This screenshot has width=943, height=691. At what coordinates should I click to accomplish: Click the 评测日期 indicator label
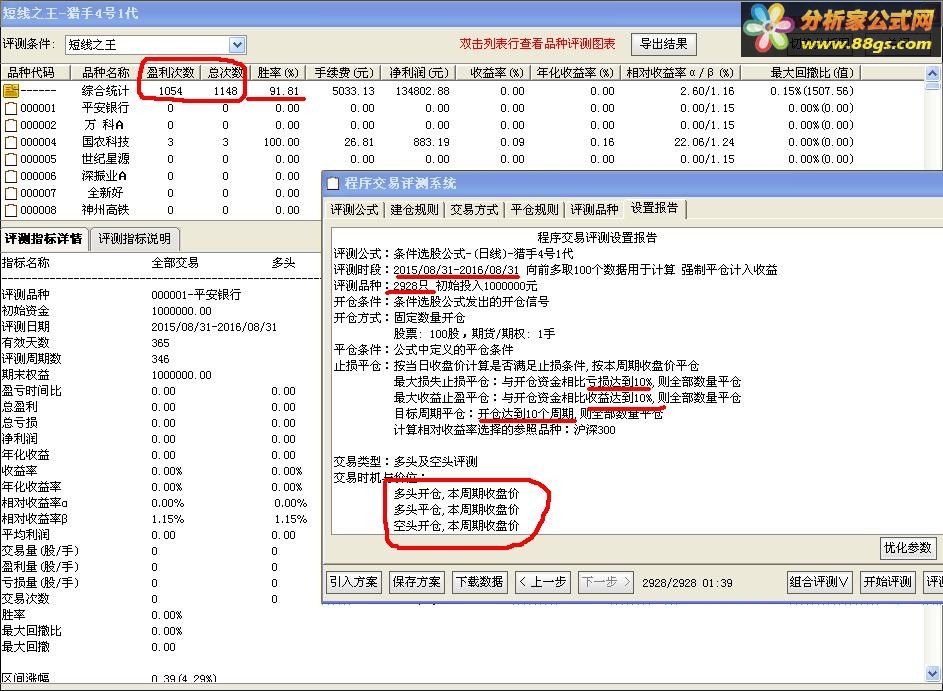26,327
